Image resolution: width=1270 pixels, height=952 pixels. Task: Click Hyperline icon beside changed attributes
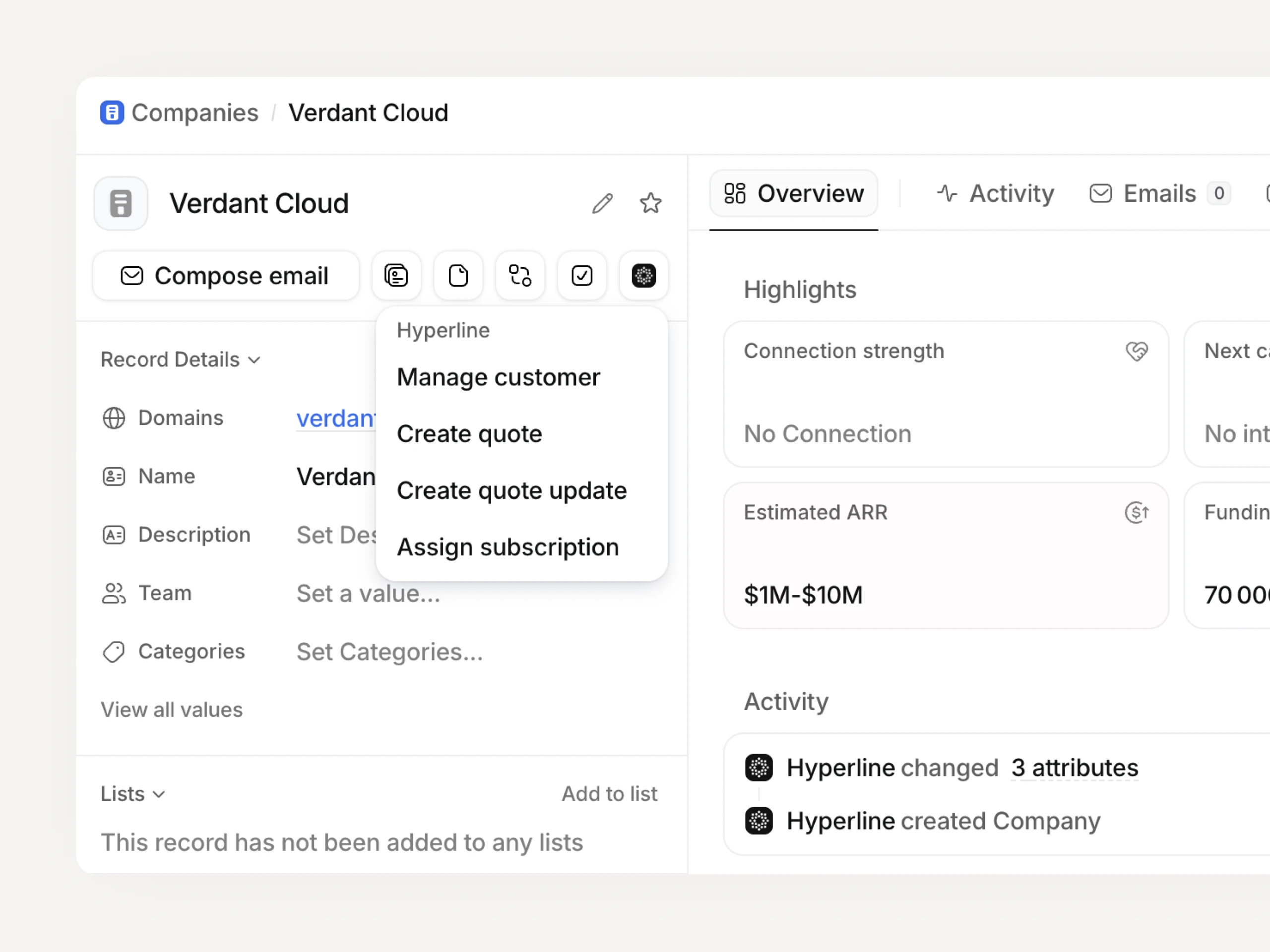click(x=759, y=768)
